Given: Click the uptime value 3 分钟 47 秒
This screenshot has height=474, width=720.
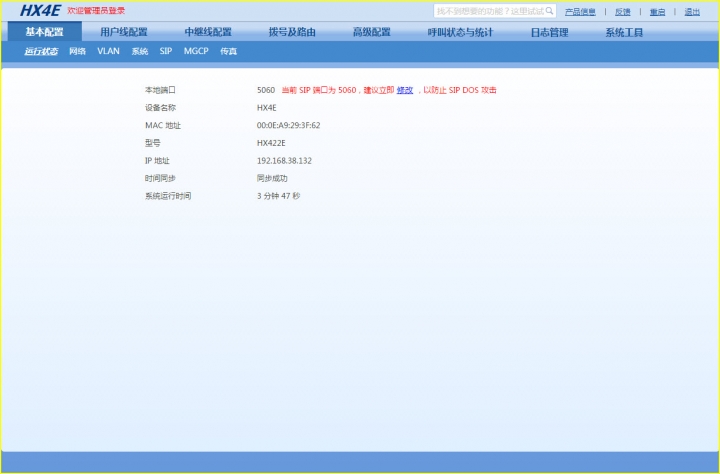Looking at the screenshot, I should [x=278, y=196].
